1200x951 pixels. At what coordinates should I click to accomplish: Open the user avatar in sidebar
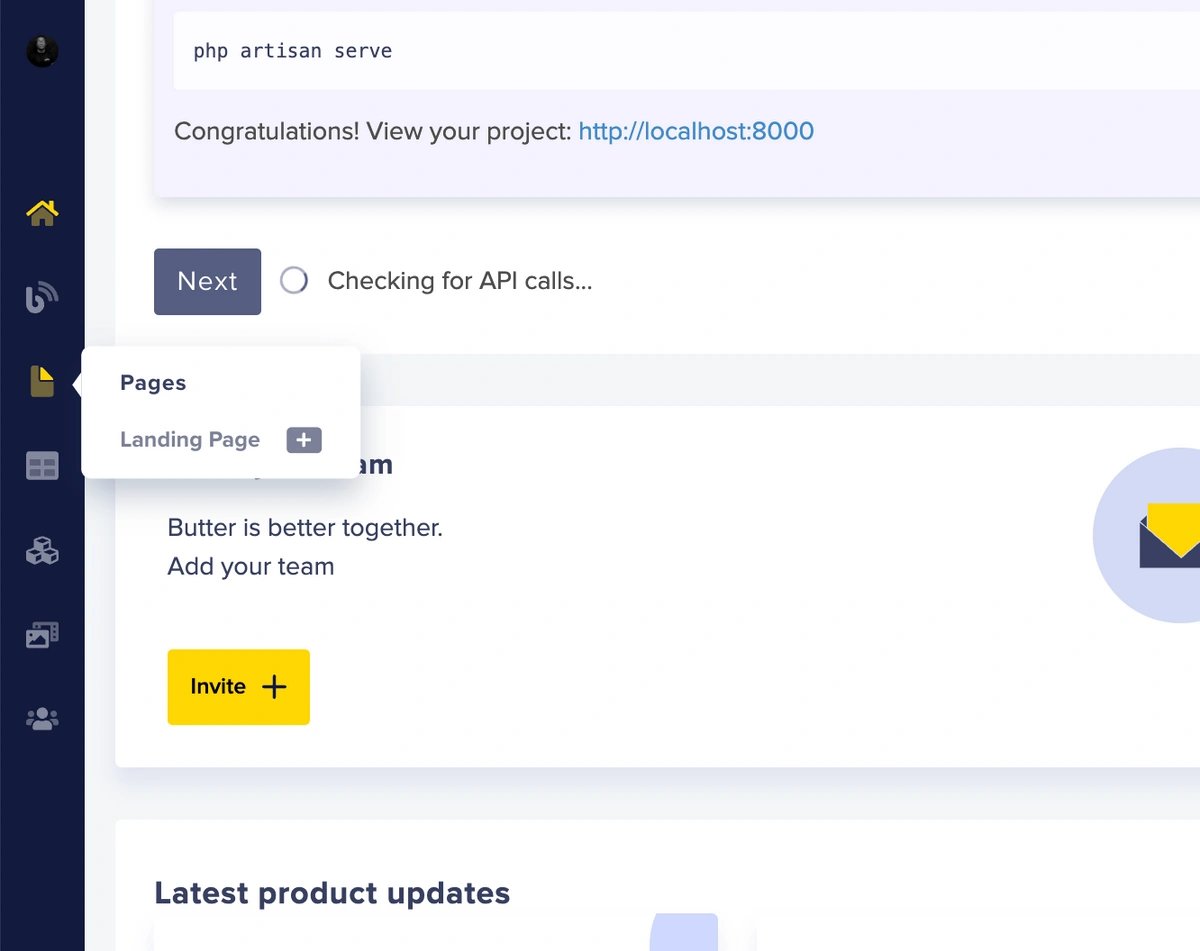(42, 51)
